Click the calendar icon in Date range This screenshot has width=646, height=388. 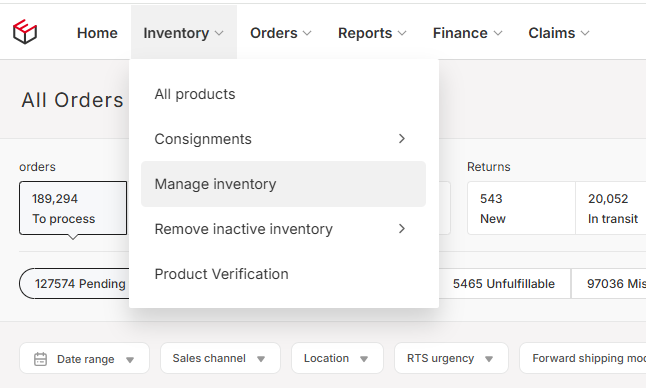[x=40, y=359]
